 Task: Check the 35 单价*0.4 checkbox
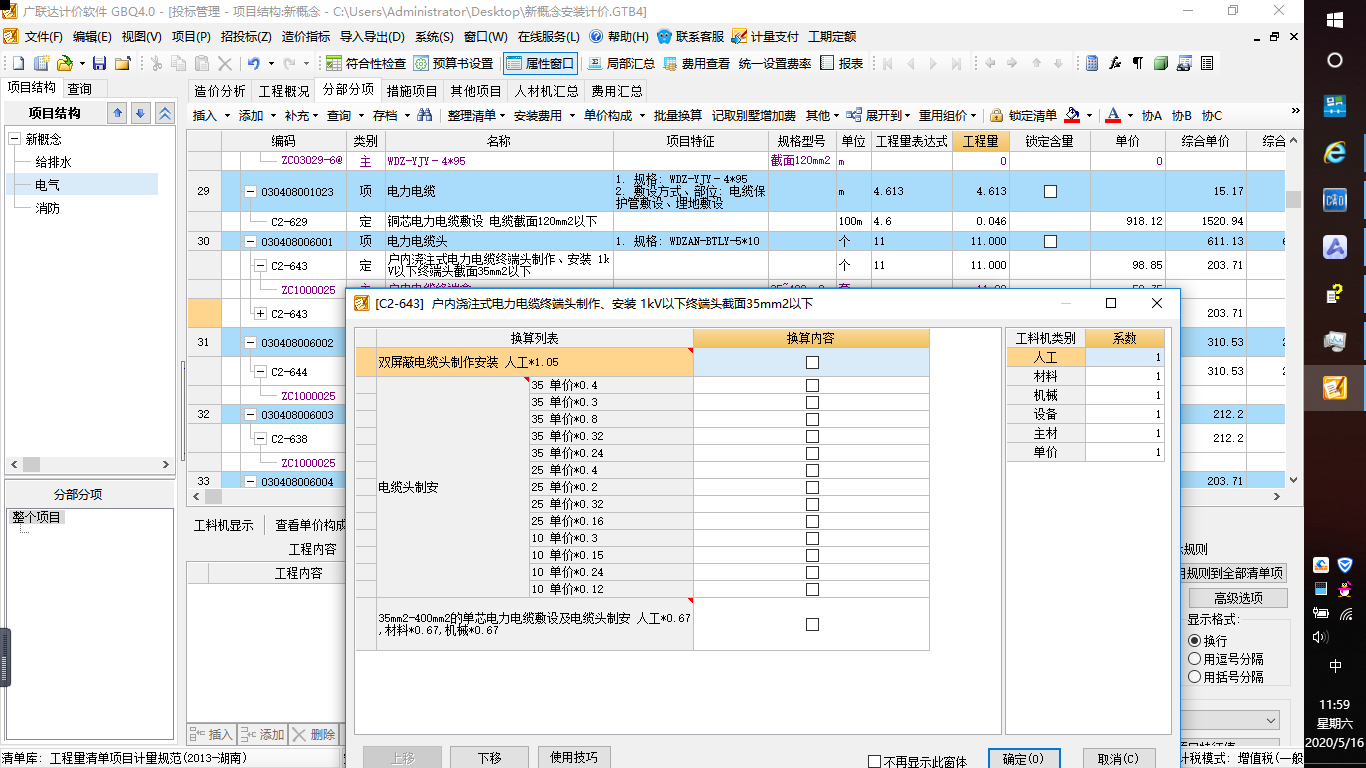point(812,385)
